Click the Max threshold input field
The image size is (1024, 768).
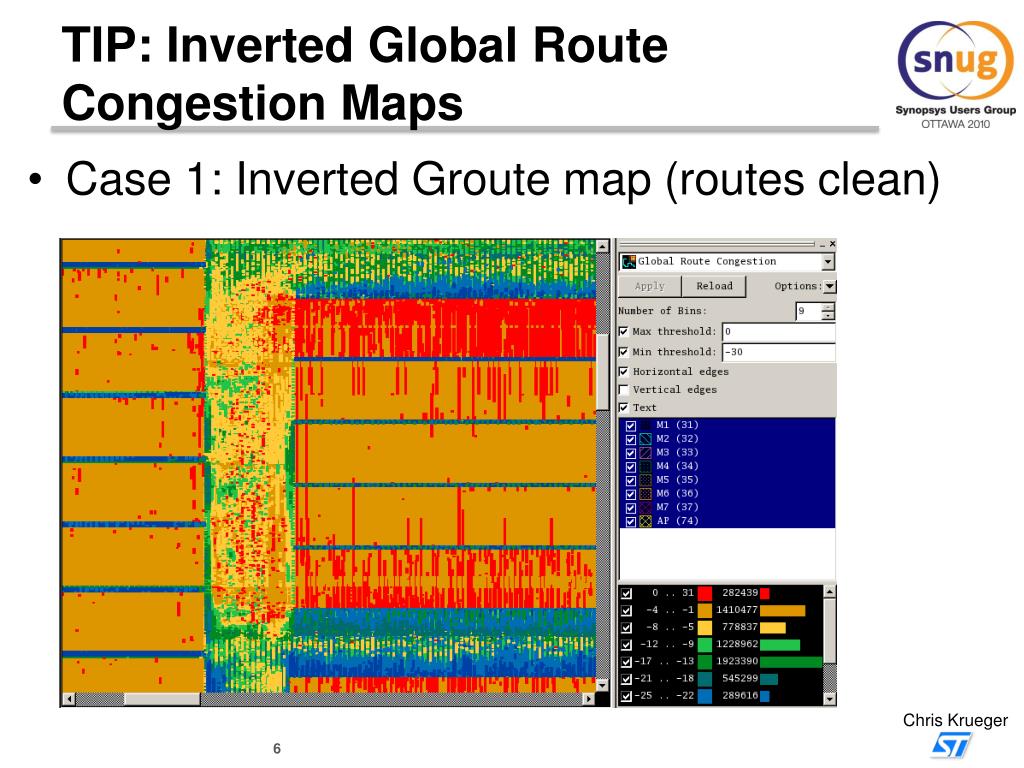coord(778,331)
